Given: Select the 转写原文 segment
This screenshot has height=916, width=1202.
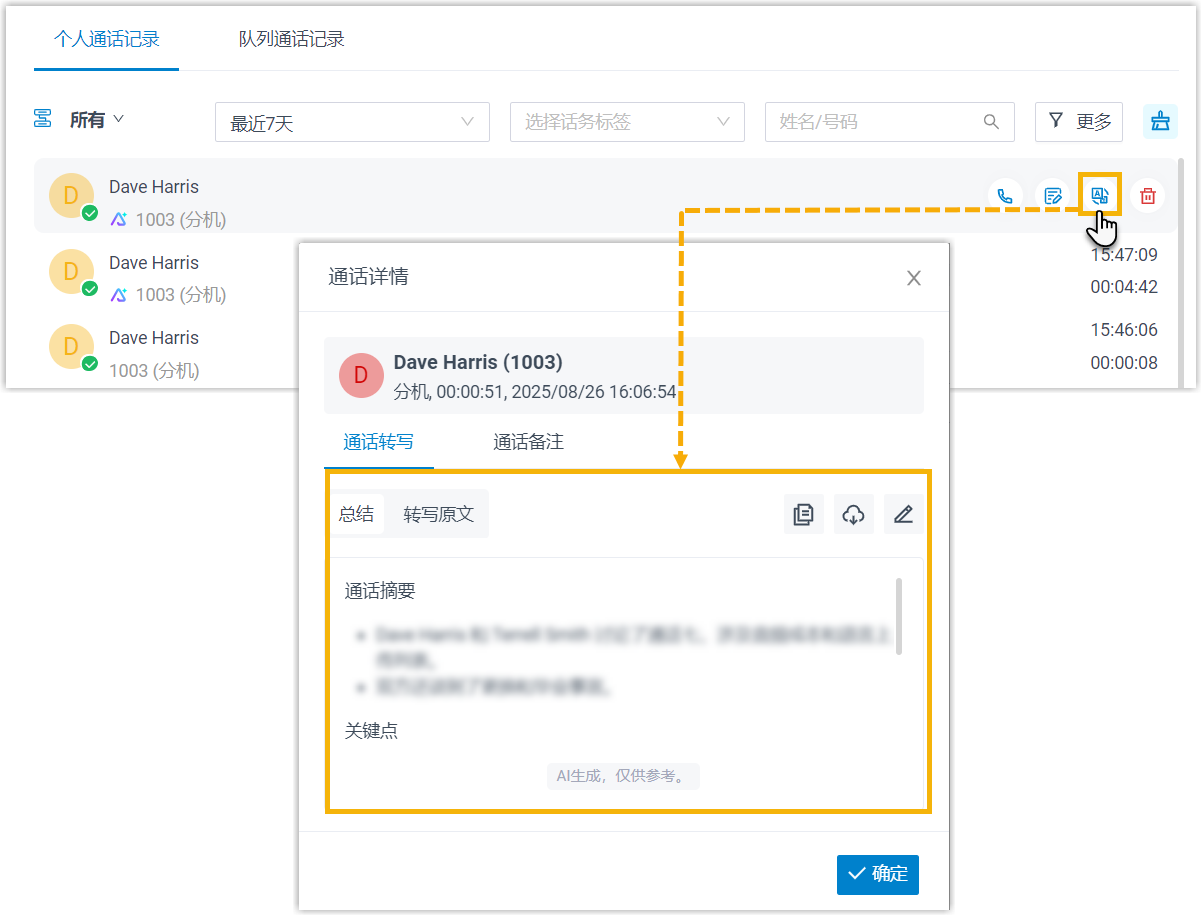Looking at the screenshot, I should (438, 515).
